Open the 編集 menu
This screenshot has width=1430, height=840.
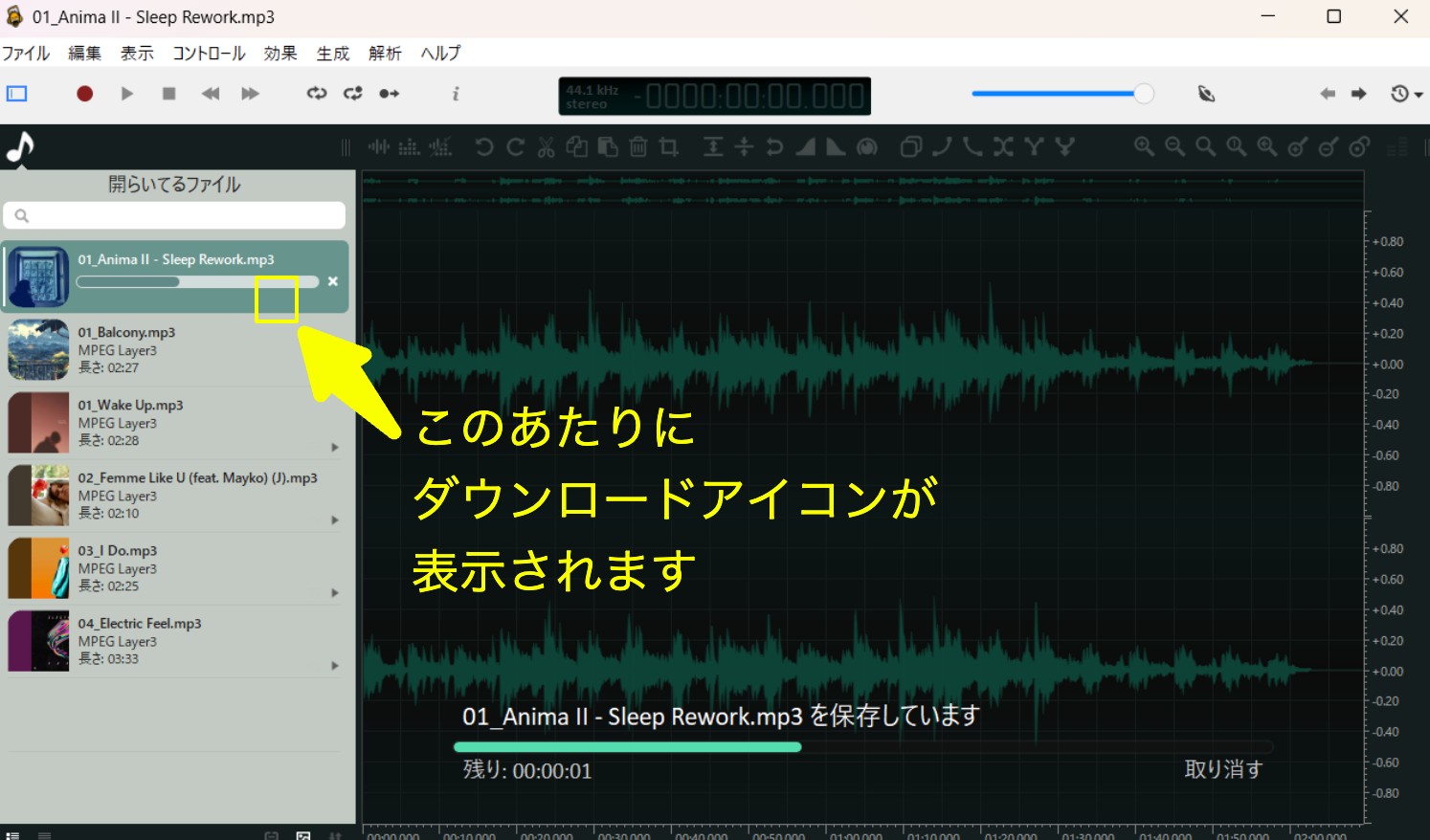tap(84, 53)
